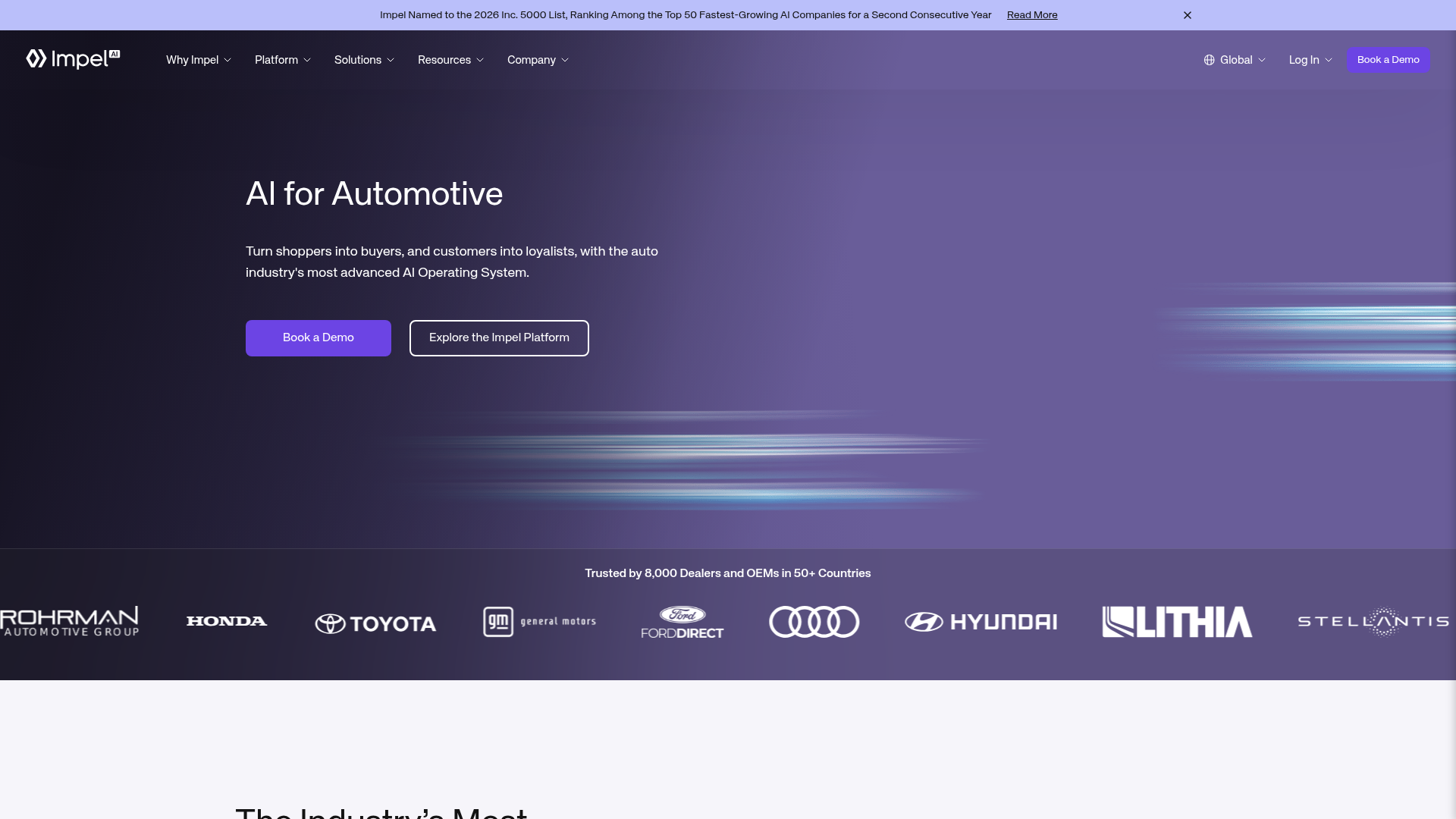Click the Hyundai logo
The width and height of the screenshot is (1456, 819).
pos(981,622)
